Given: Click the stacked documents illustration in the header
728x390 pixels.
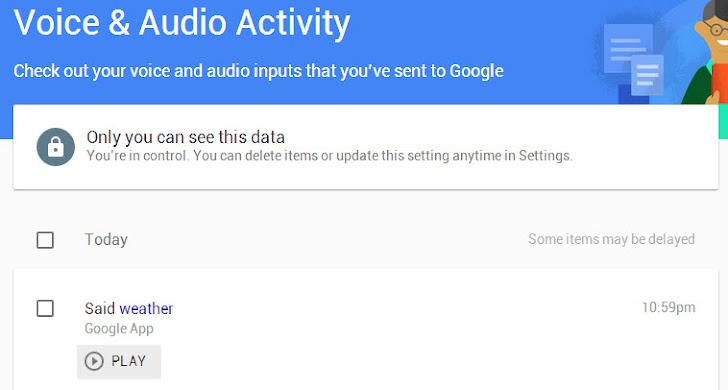Looking at the screenshot, I should [633, 61].
